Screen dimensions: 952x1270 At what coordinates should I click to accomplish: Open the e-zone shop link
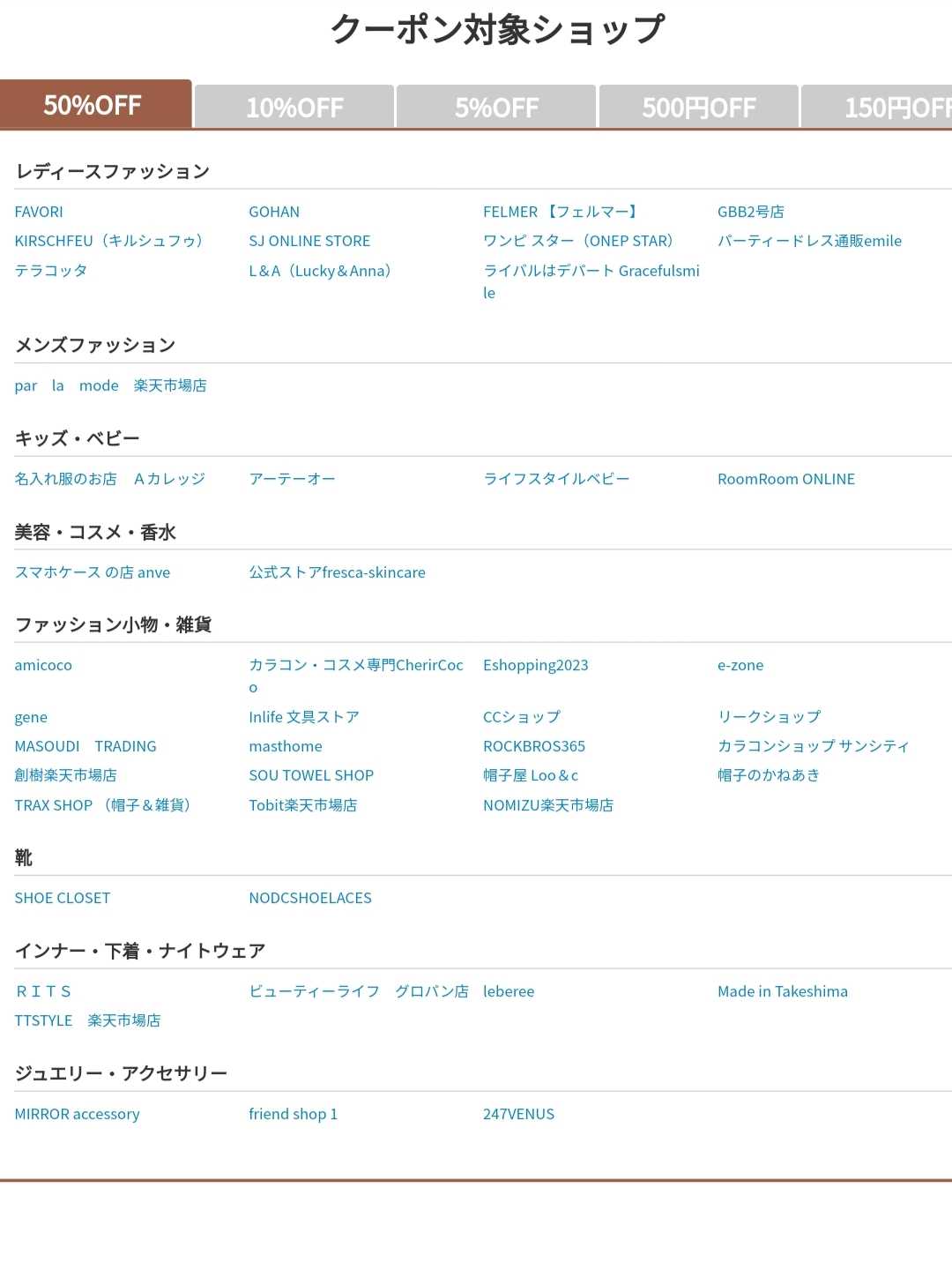[740, 665]
